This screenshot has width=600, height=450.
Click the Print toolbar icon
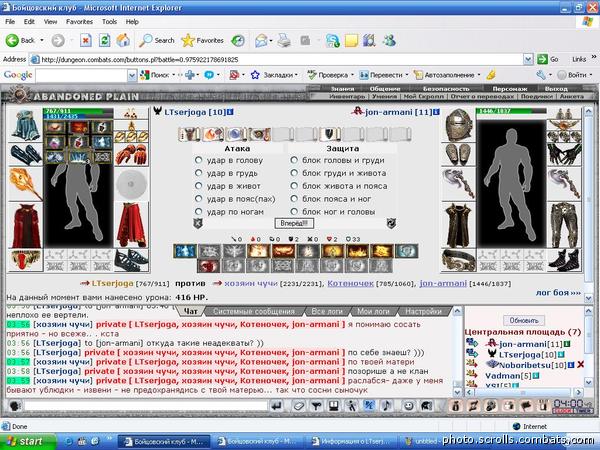[284, 40]
